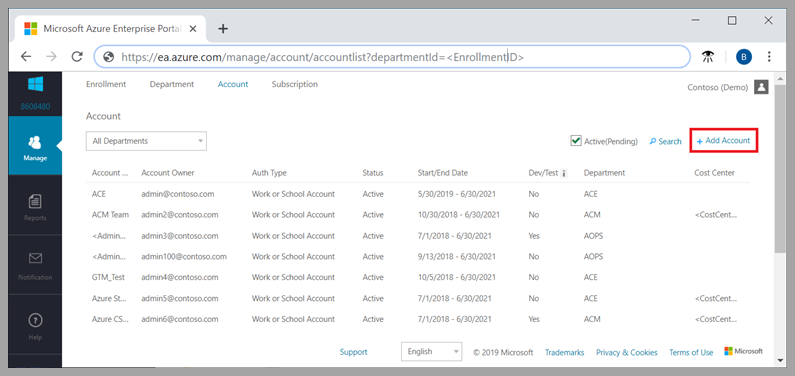This screenshot has height=376, width=795.
Task: Sort by Cost Center column header
Action: (x=714, y=173)
